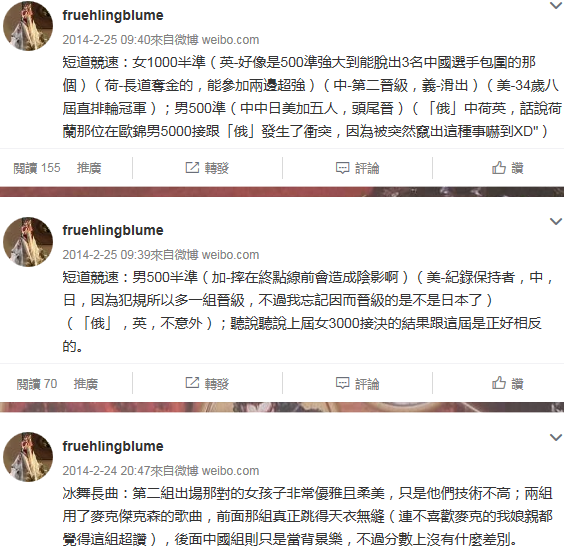Open fruehlingblume profile name on first post
Image resolution: width=564 pixels, height=550 pixels.
pyautogui.click(x=113, y=15)
